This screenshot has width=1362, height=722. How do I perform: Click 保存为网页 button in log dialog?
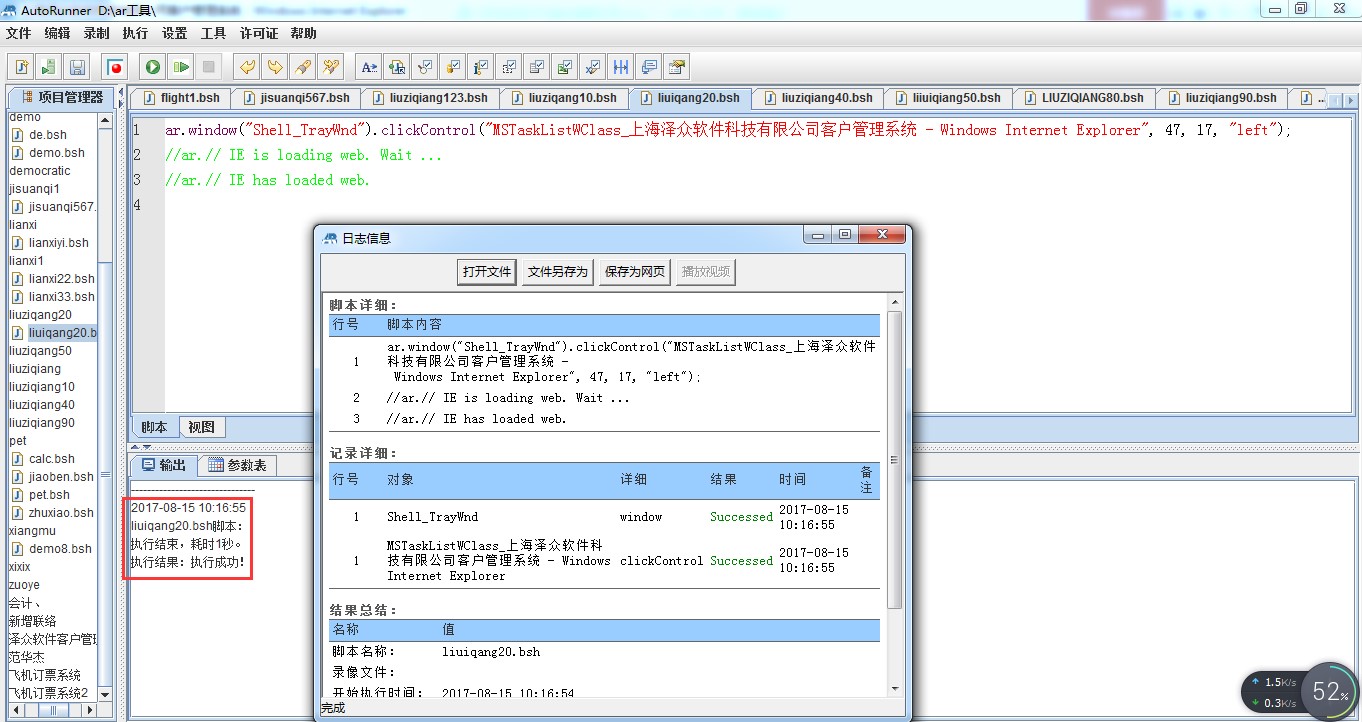coord(635,272)
